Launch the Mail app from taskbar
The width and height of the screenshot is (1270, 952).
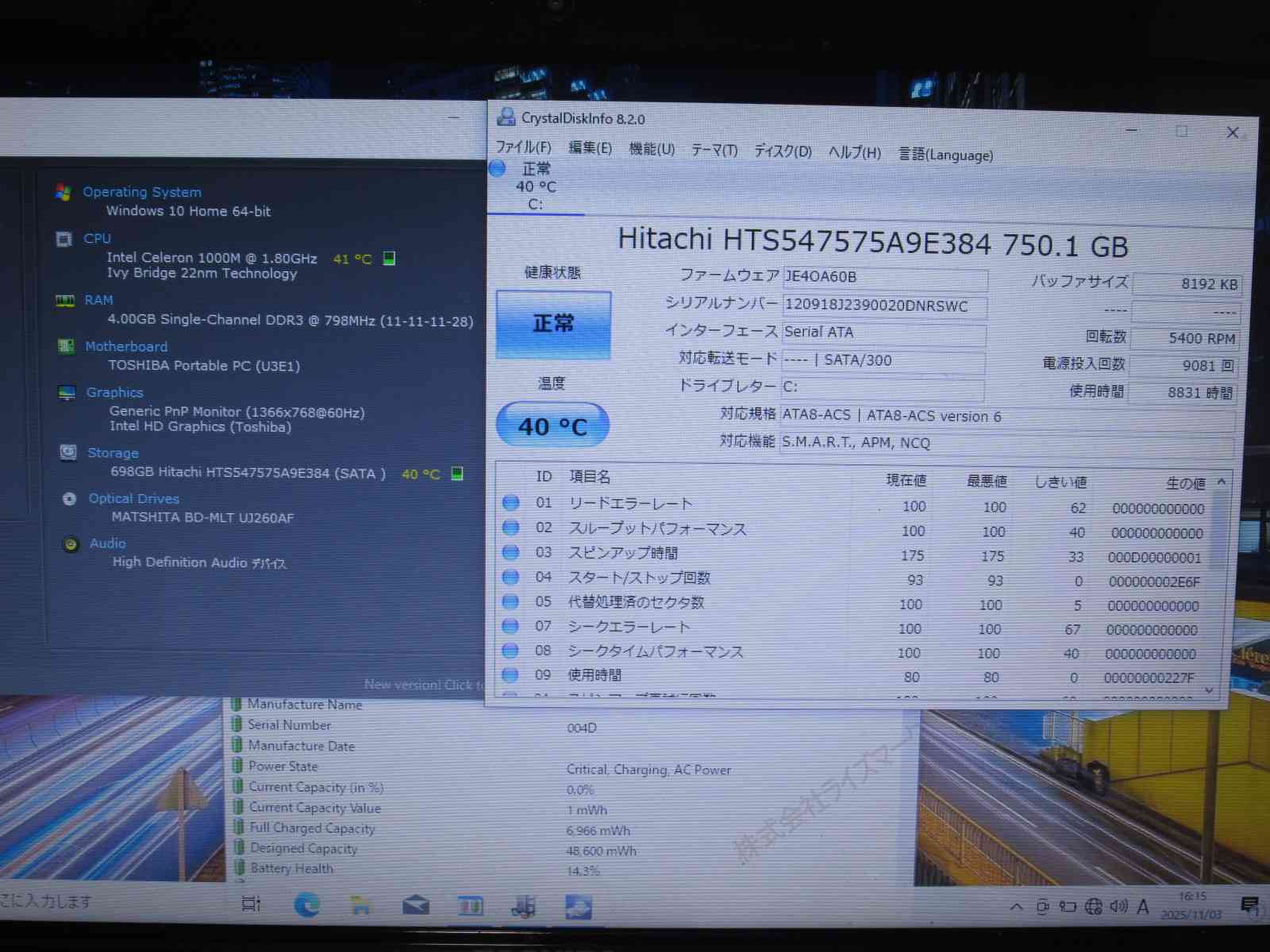point(415,905)
